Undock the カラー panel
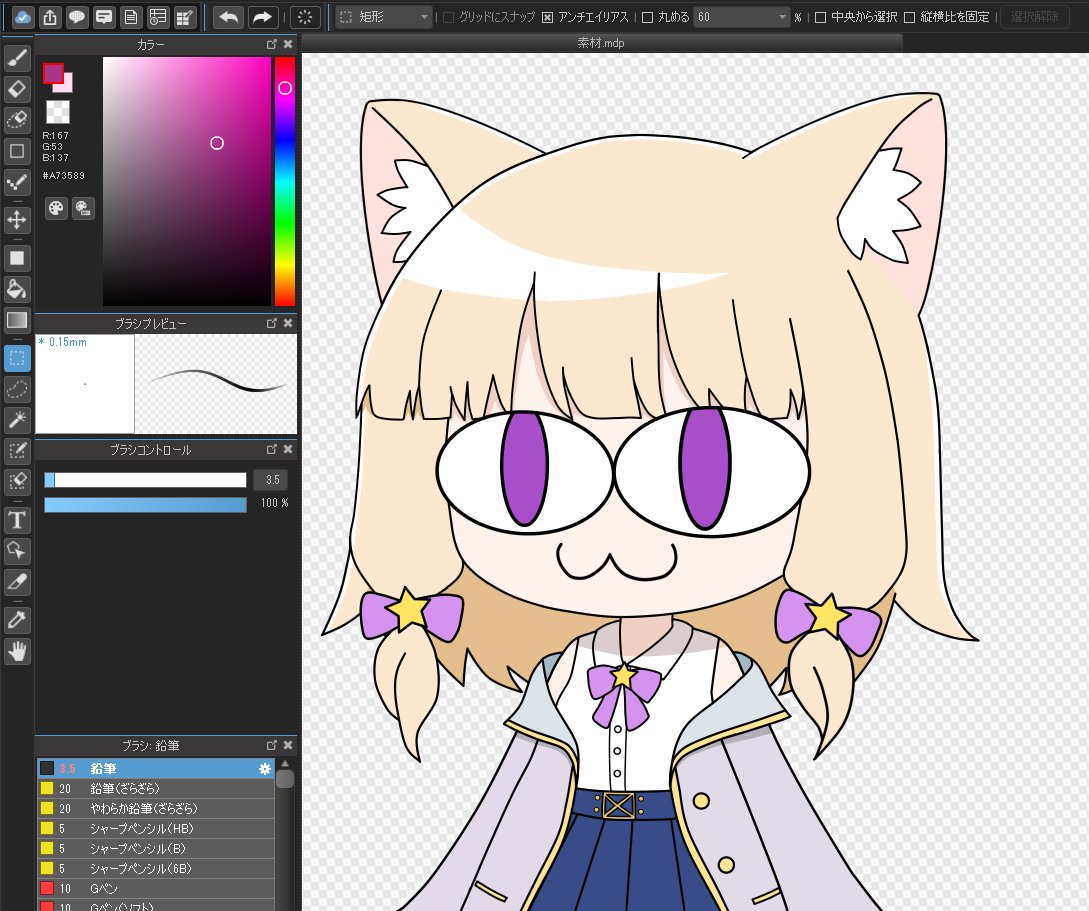The height and width of the screenshot is (911, 1089). (272, 44)
